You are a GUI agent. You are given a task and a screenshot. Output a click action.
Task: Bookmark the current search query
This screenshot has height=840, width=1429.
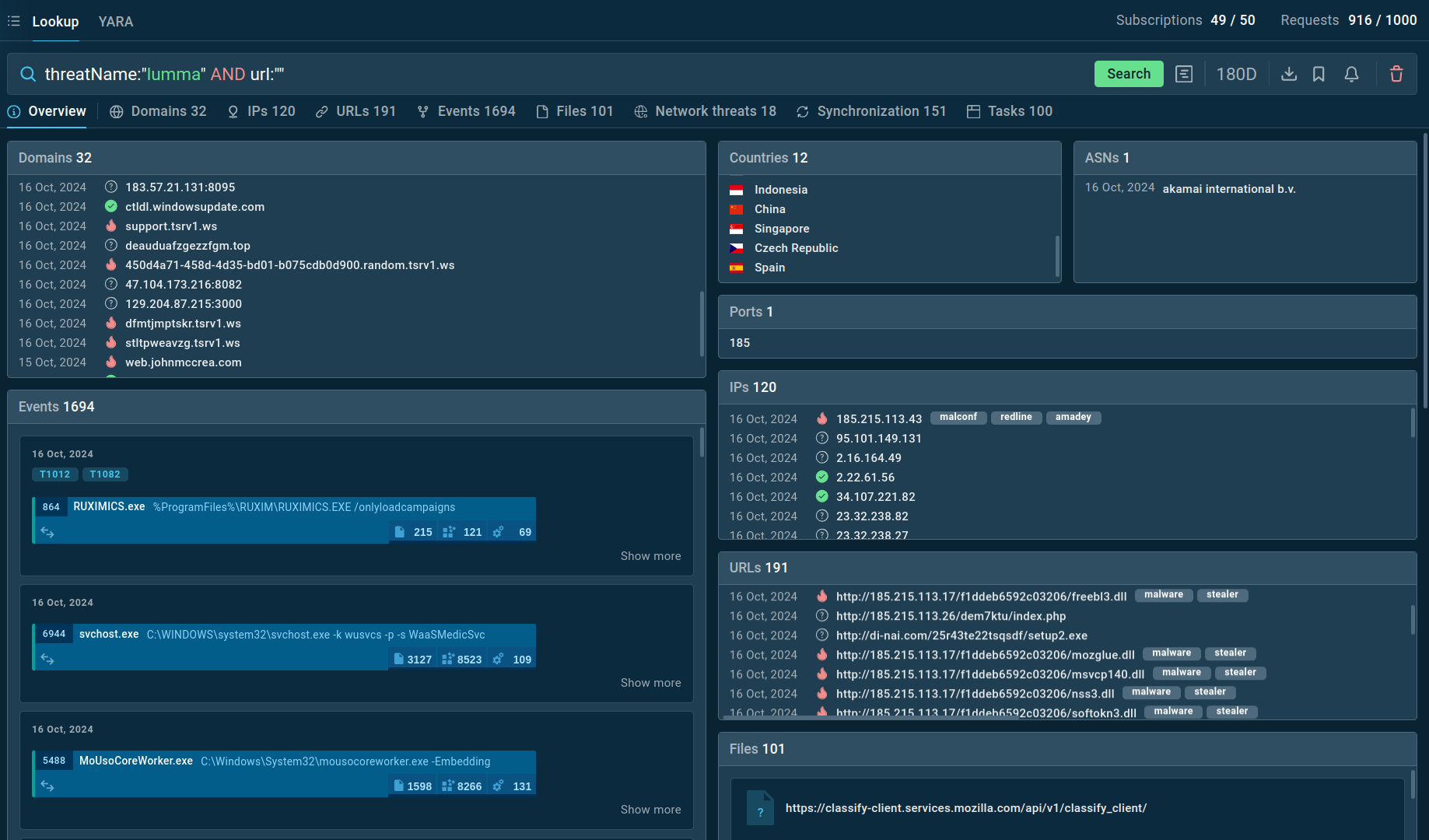(x=1319, y=73)
